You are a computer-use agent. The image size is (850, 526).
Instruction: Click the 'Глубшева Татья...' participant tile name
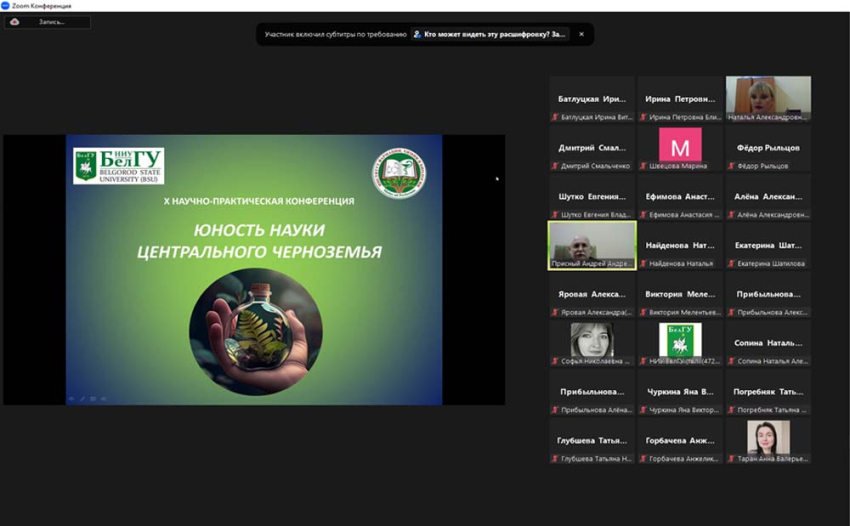pyautogui.click(x=591, y=440)
